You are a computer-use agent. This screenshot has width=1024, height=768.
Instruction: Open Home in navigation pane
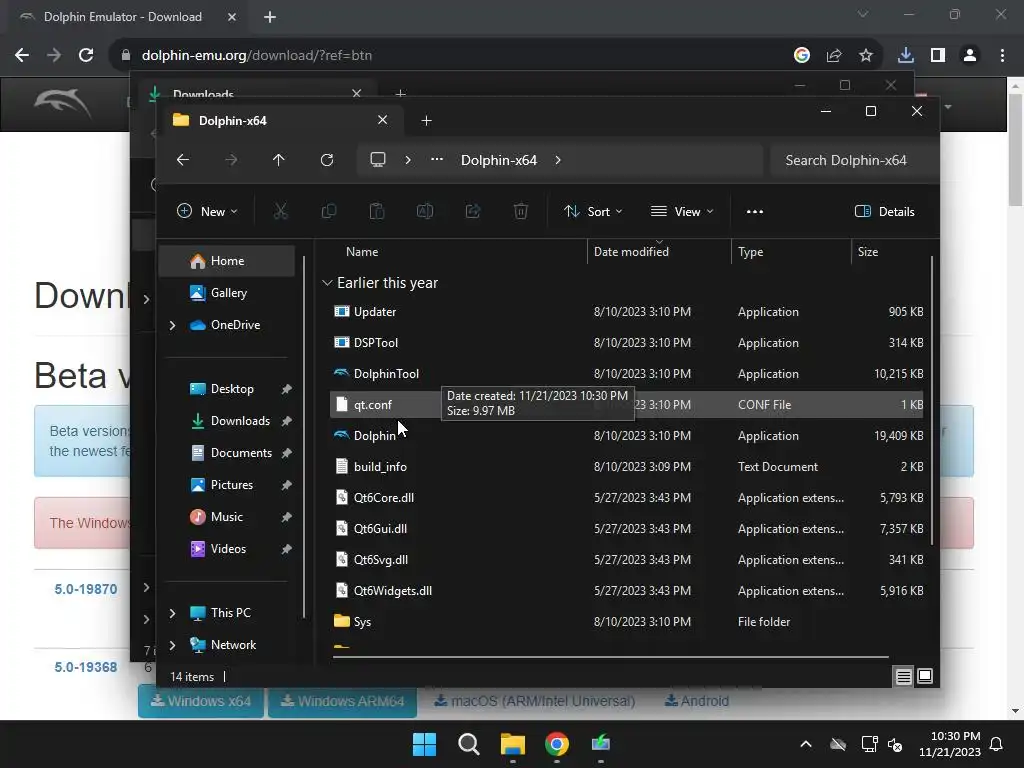coord(226,261)
